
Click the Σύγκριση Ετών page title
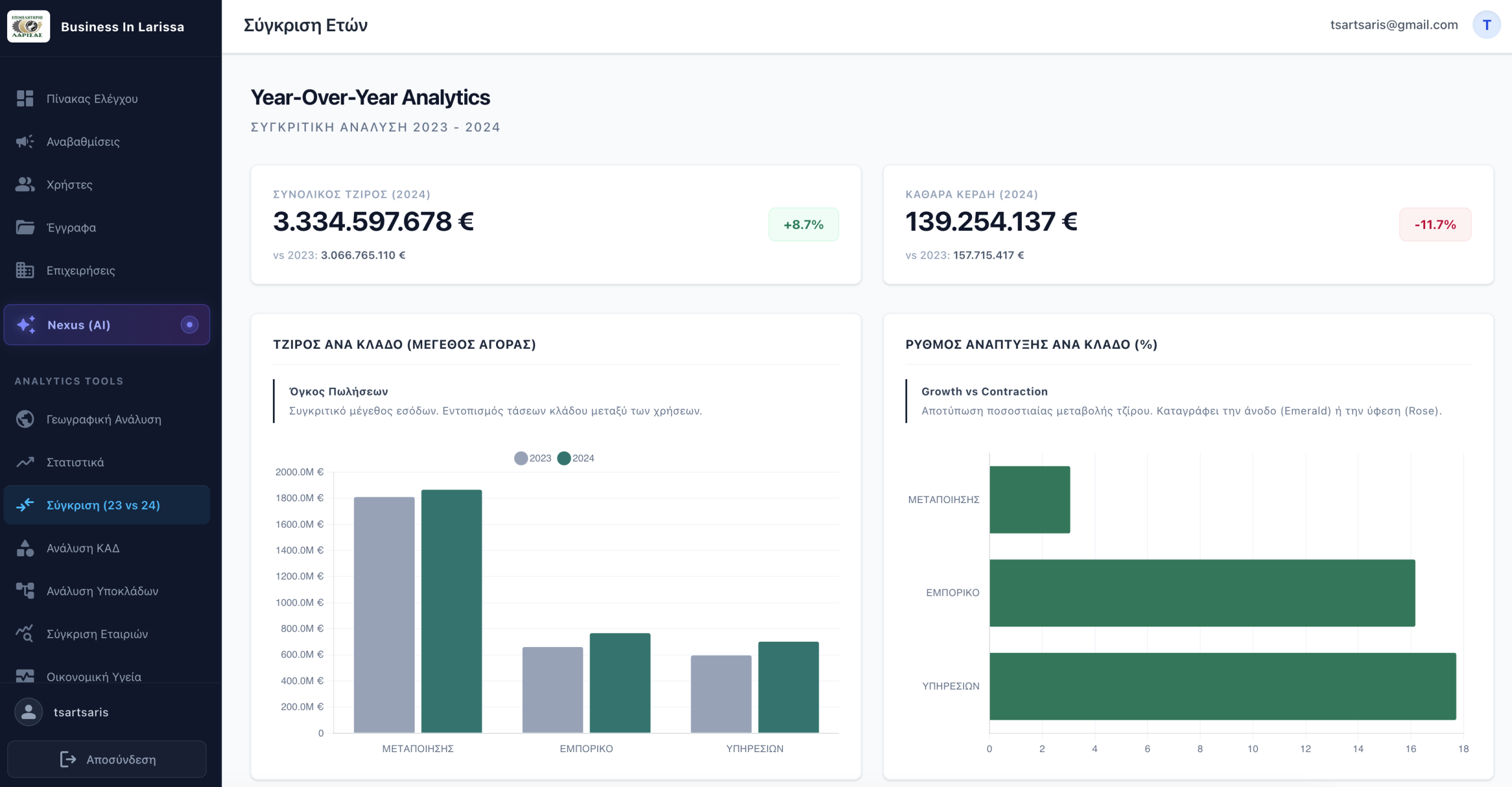pyautogui.click(x=305, y=25)
